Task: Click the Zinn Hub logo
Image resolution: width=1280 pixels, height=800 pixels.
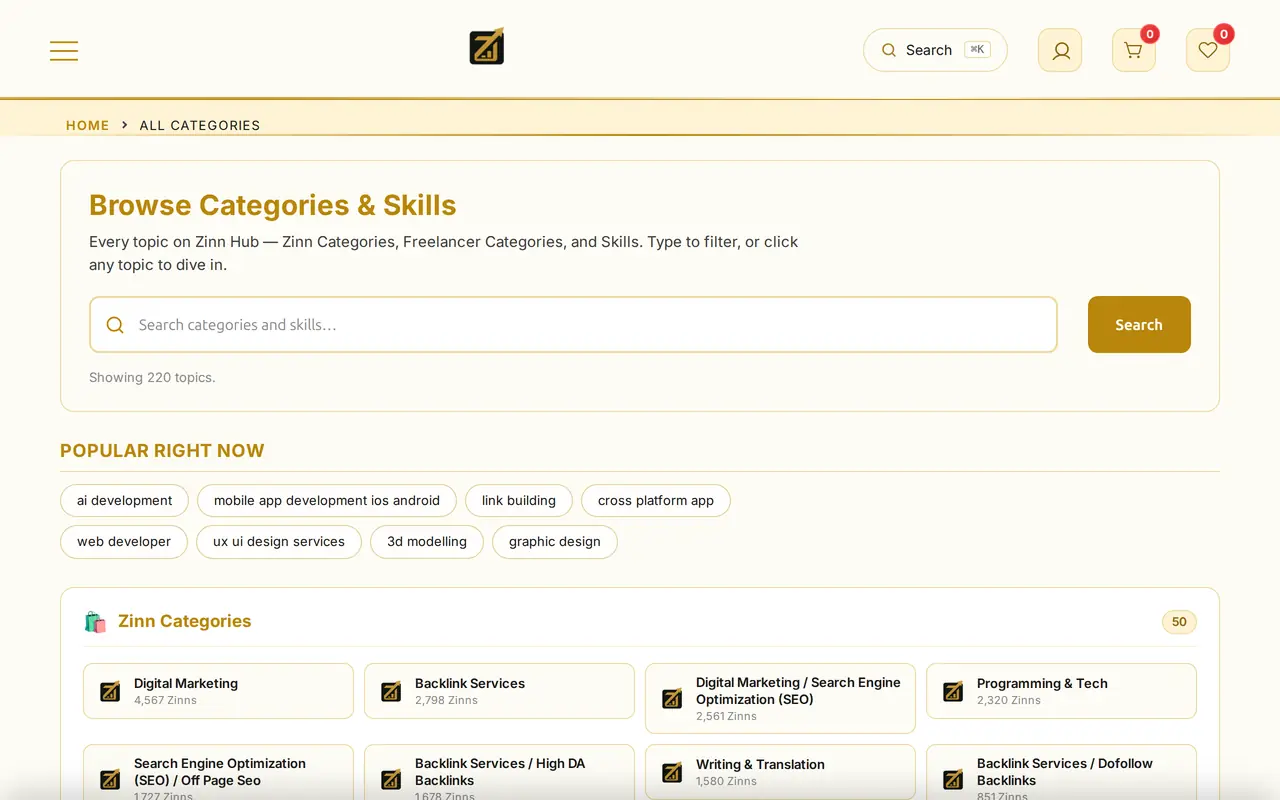Action: click(487, 47)
